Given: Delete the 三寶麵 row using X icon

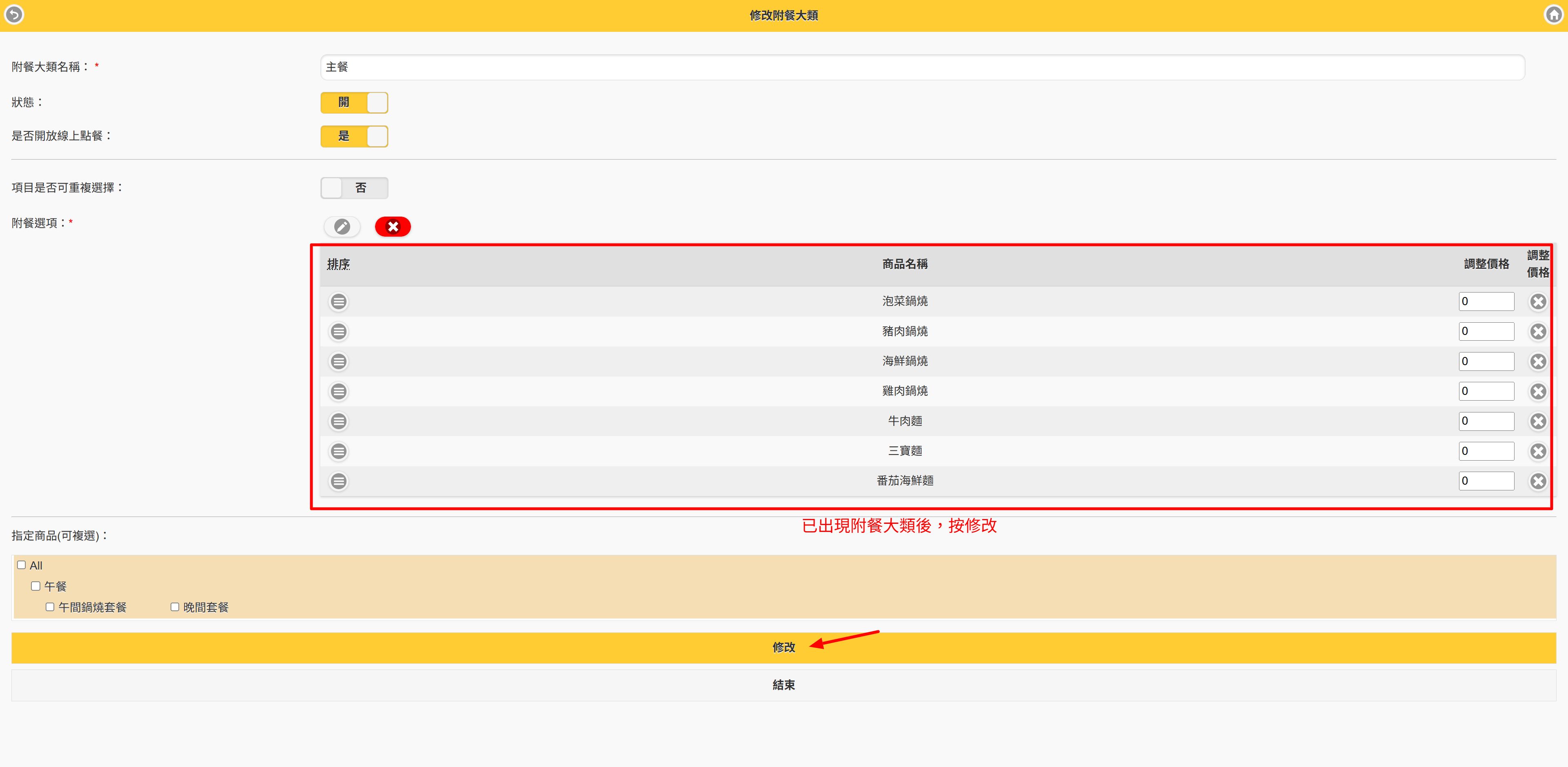Looking at the screenshot, I should 1537,451.
